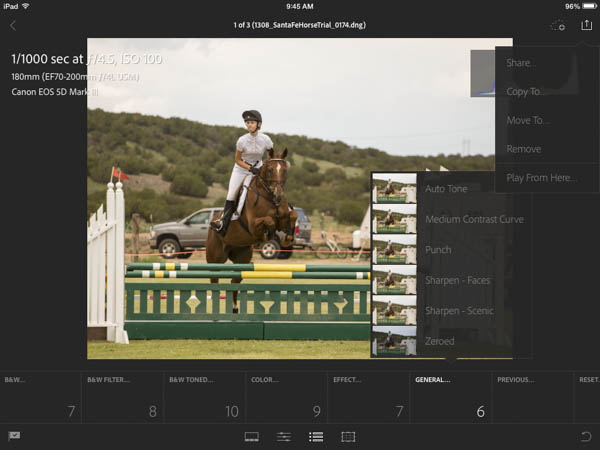
Task: Open the PREVIOUS... option
Action: coord(533,397)
